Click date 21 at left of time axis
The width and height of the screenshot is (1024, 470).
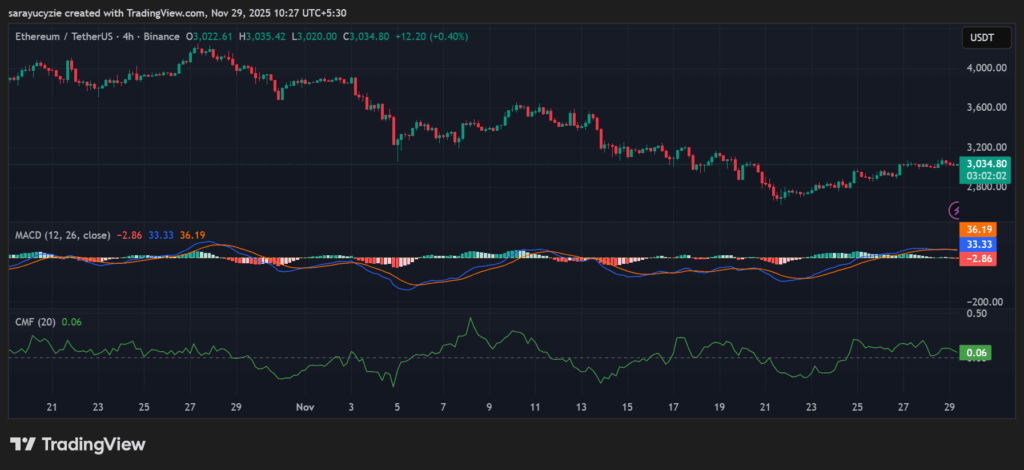[51, 408]
